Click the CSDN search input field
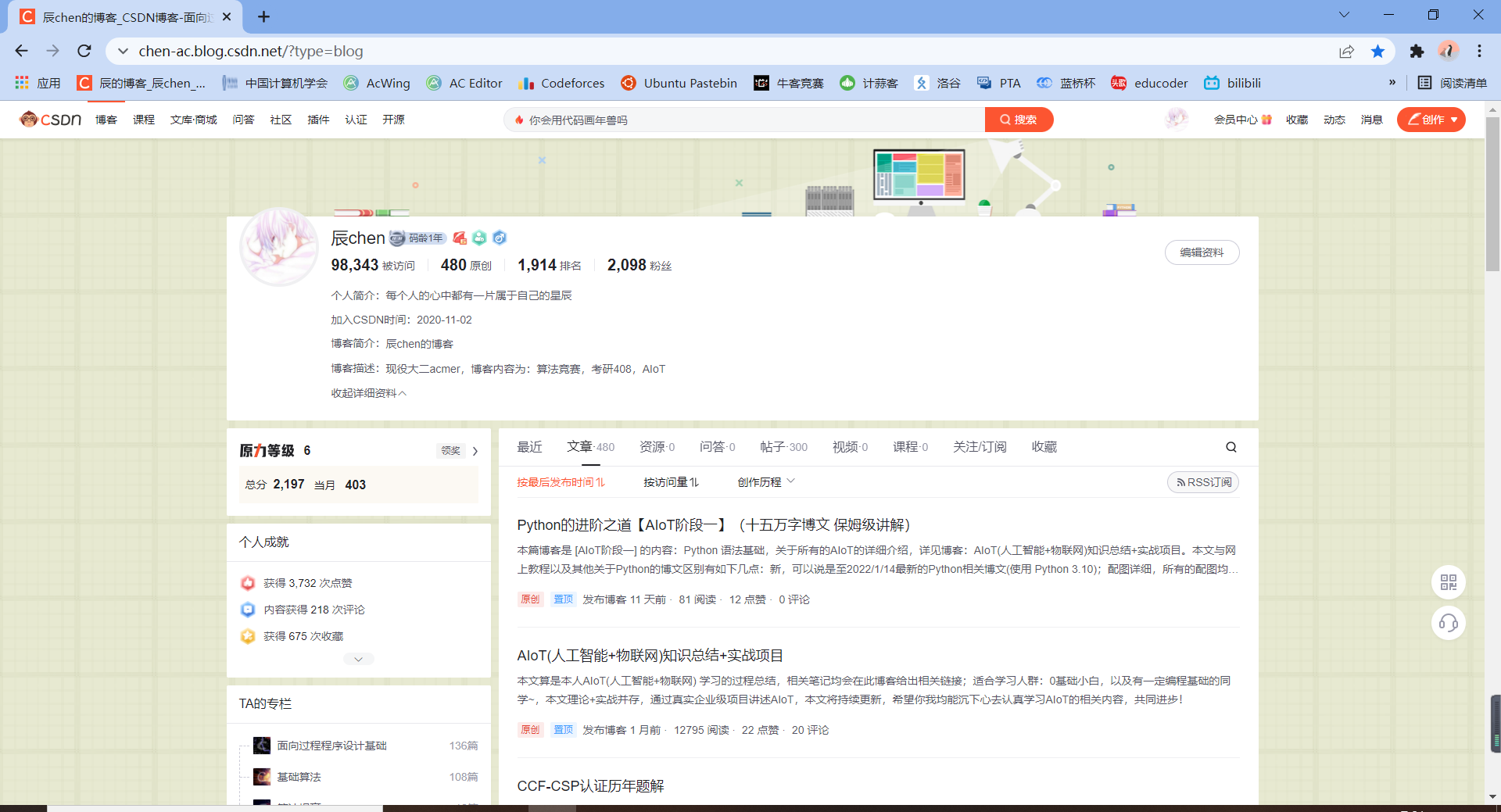 [744, 120]
